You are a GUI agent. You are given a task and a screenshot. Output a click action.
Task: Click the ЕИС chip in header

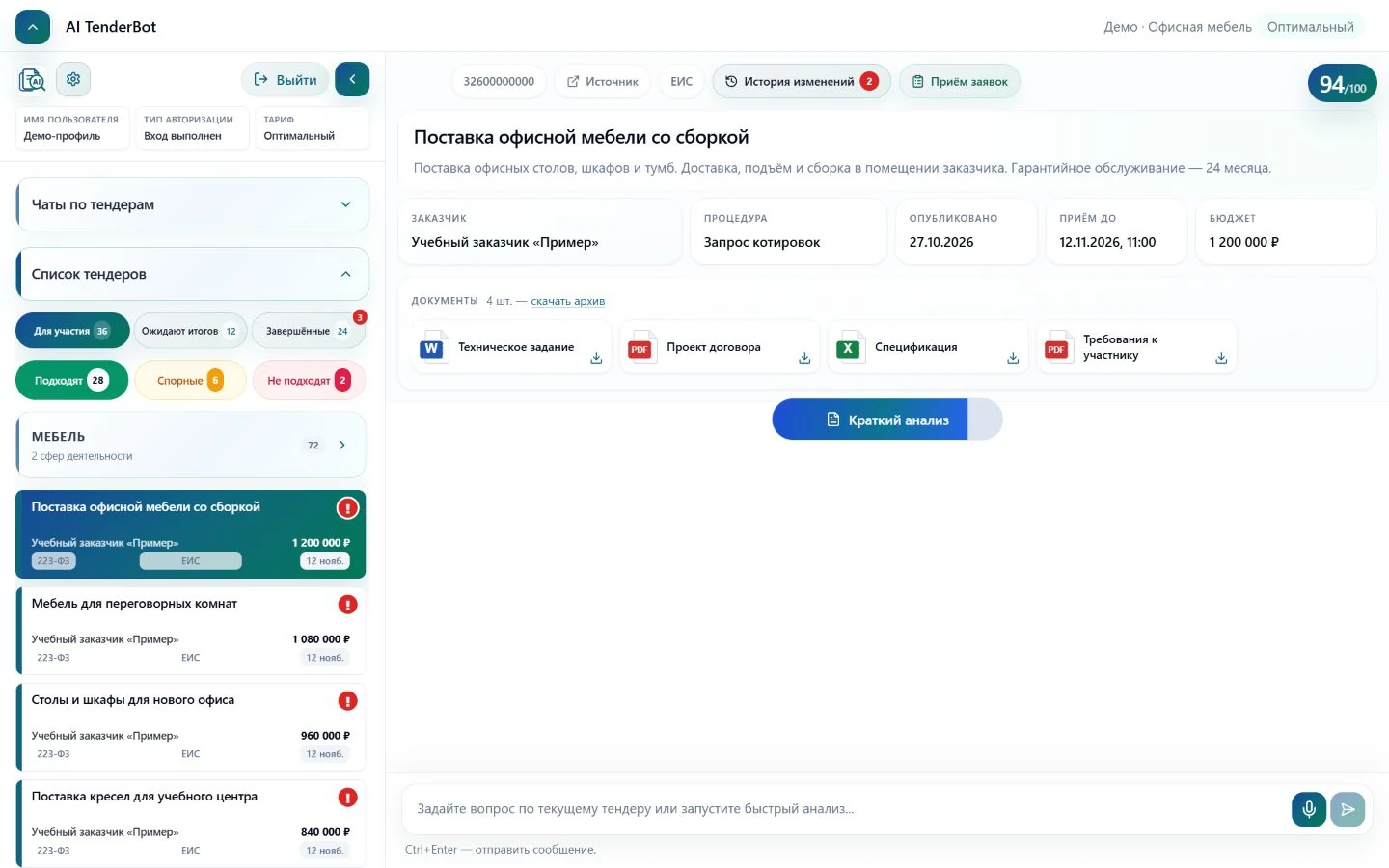point(681,82)
